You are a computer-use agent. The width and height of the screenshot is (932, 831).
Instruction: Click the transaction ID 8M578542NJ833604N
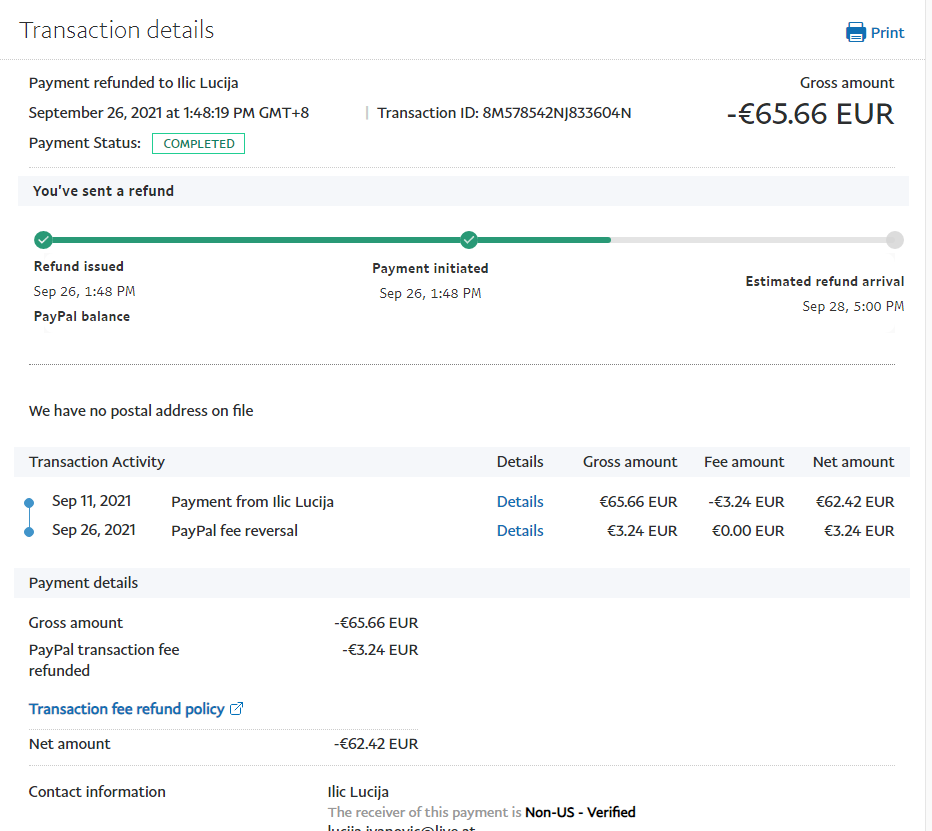tap(556, 113)
